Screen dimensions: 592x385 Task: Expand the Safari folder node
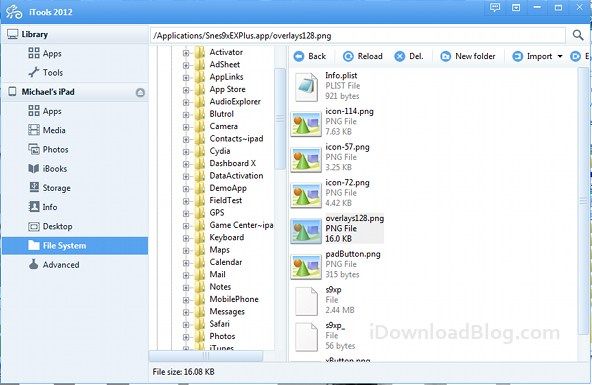[186, 325]
